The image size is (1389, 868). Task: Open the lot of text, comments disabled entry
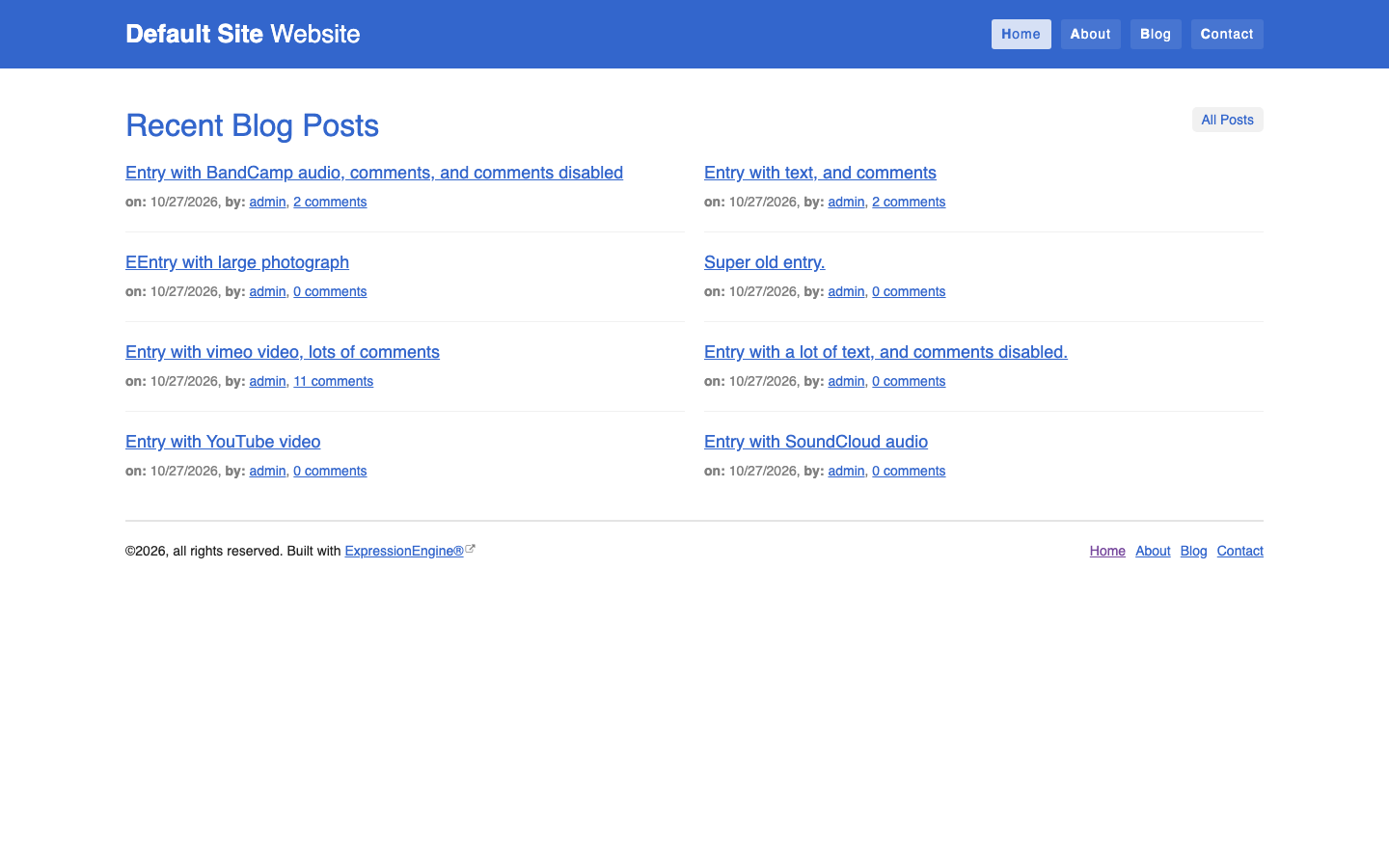pos(885,352)
